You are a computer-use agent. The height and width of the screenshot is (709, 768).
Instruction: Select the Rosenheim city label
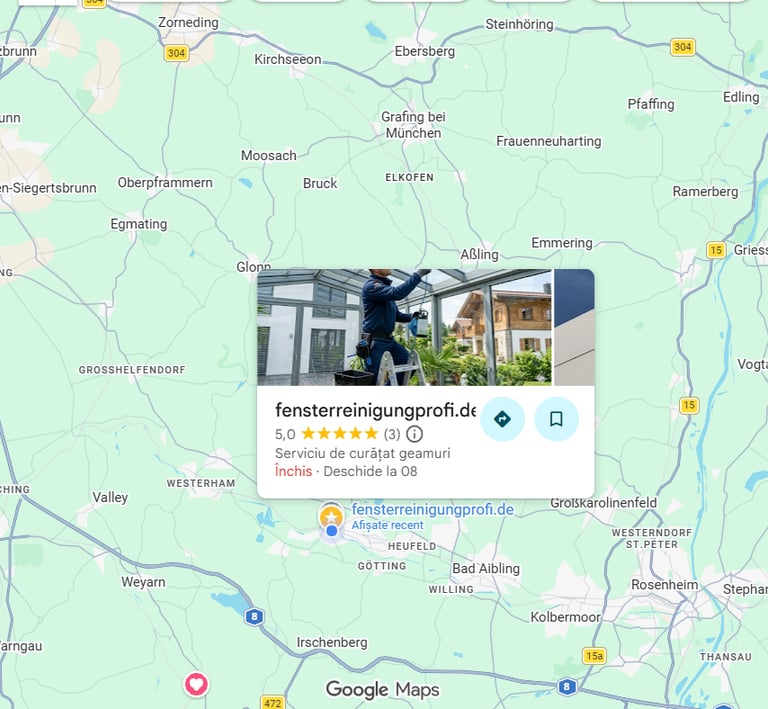[664, 585]
